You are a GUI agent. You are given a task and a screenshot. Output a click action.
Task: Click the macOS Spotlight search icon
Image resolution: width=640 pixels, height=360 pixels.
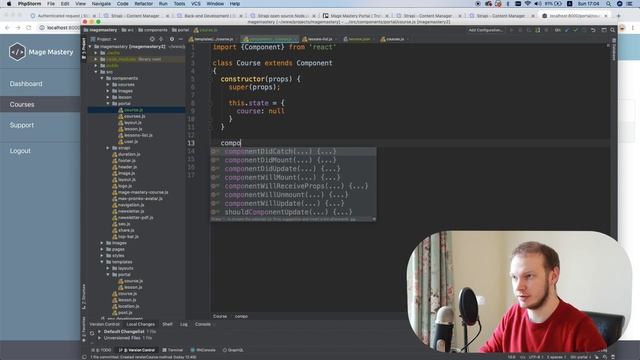(608, 4)
